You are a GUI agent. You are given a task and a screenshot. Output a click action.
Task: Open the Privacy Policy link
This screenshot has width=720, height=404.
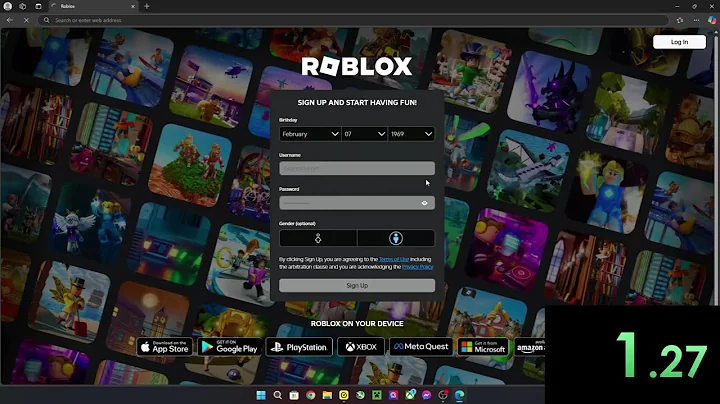[417, 267]
